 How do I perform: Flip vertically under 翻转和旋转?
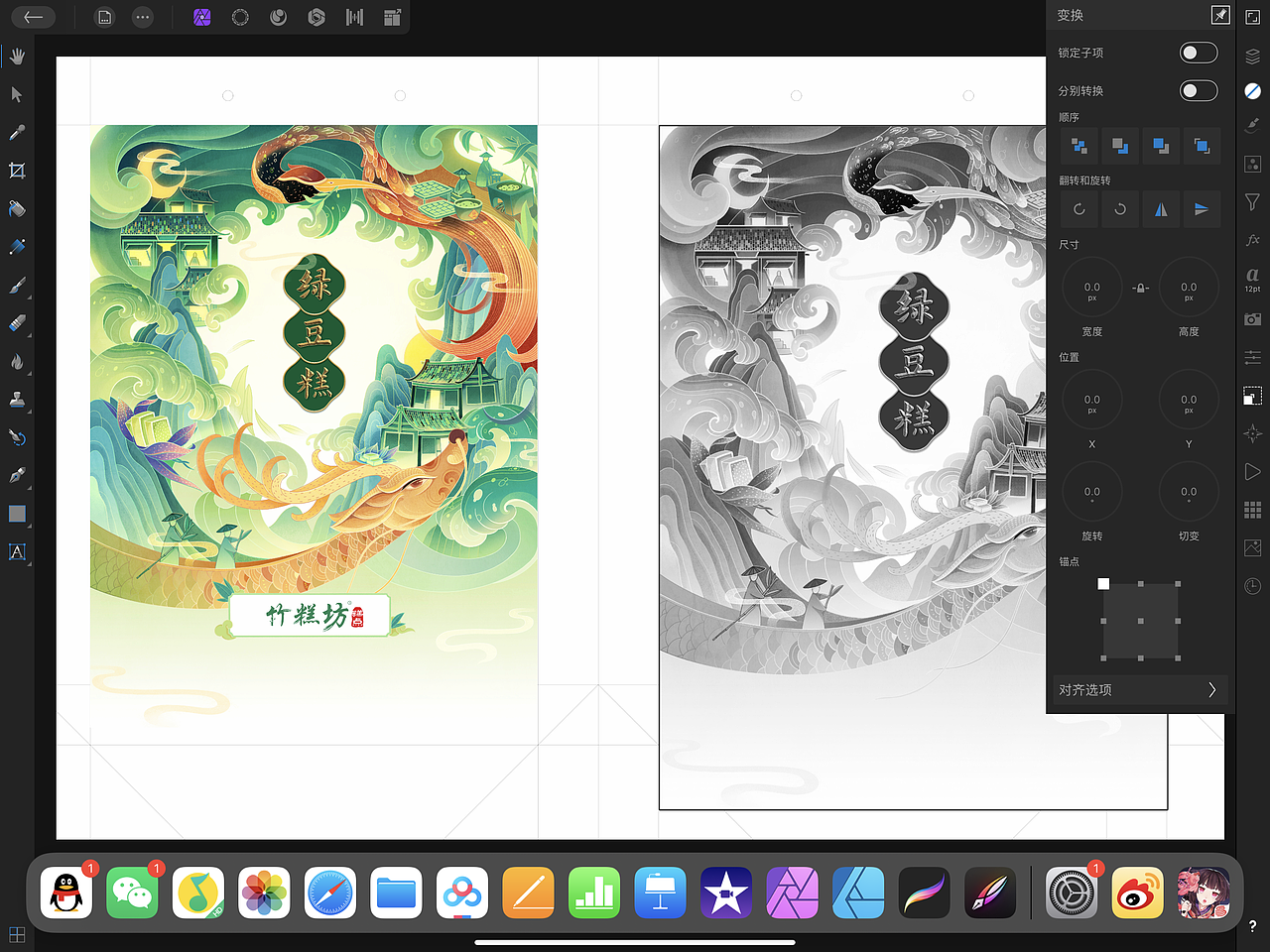pyautogui.click(x=1202, y=209)
